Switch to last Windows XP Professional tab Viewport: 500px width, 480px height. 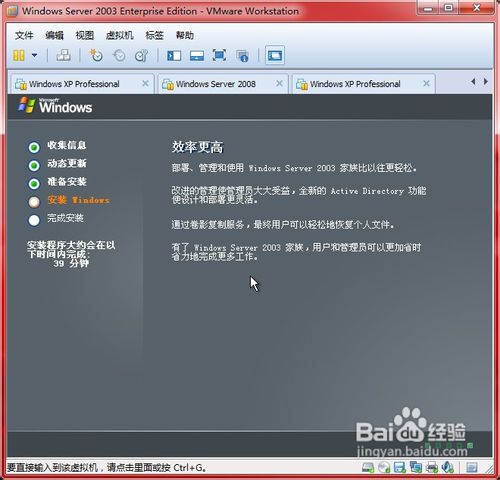364,84
